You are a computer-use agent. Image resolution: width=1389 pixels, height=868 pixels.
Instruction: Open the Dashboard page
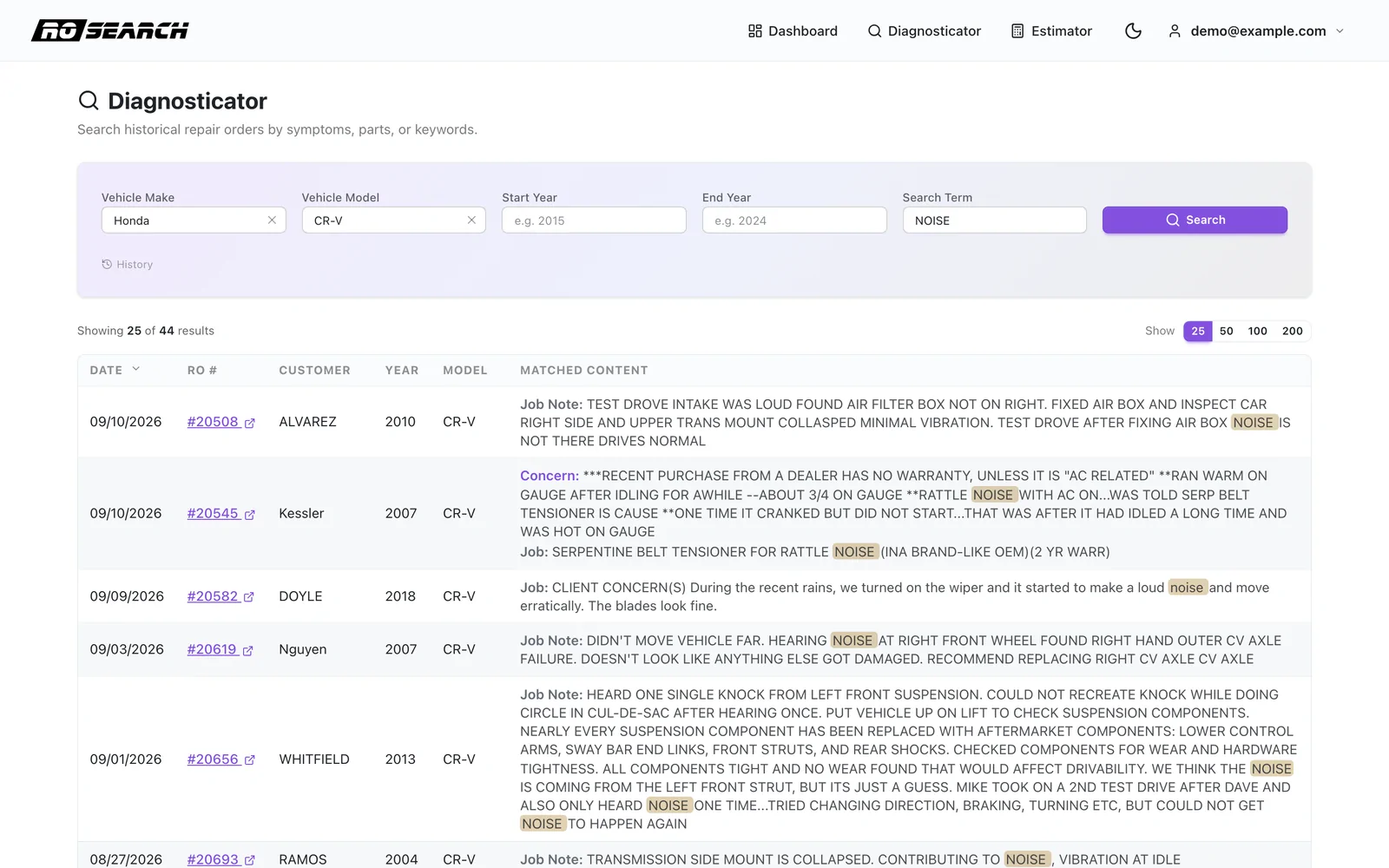[793, 31]
